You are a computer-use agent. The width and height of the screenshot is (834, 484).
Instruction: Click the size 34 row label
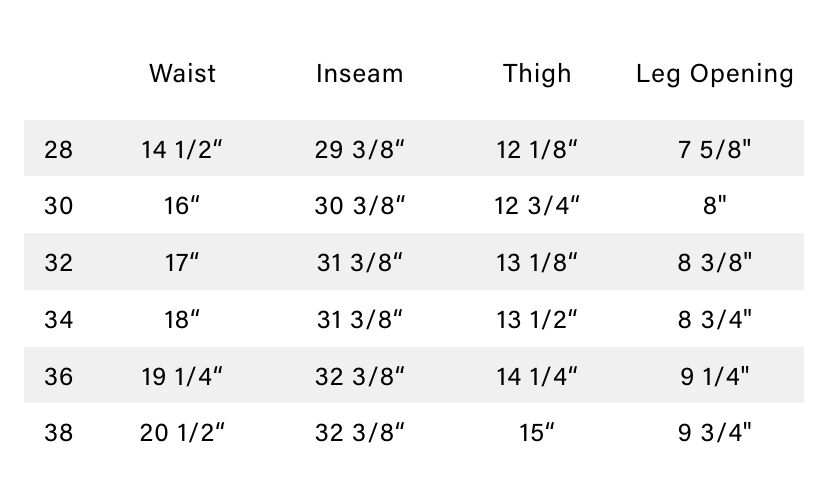[x=59, y=320]
